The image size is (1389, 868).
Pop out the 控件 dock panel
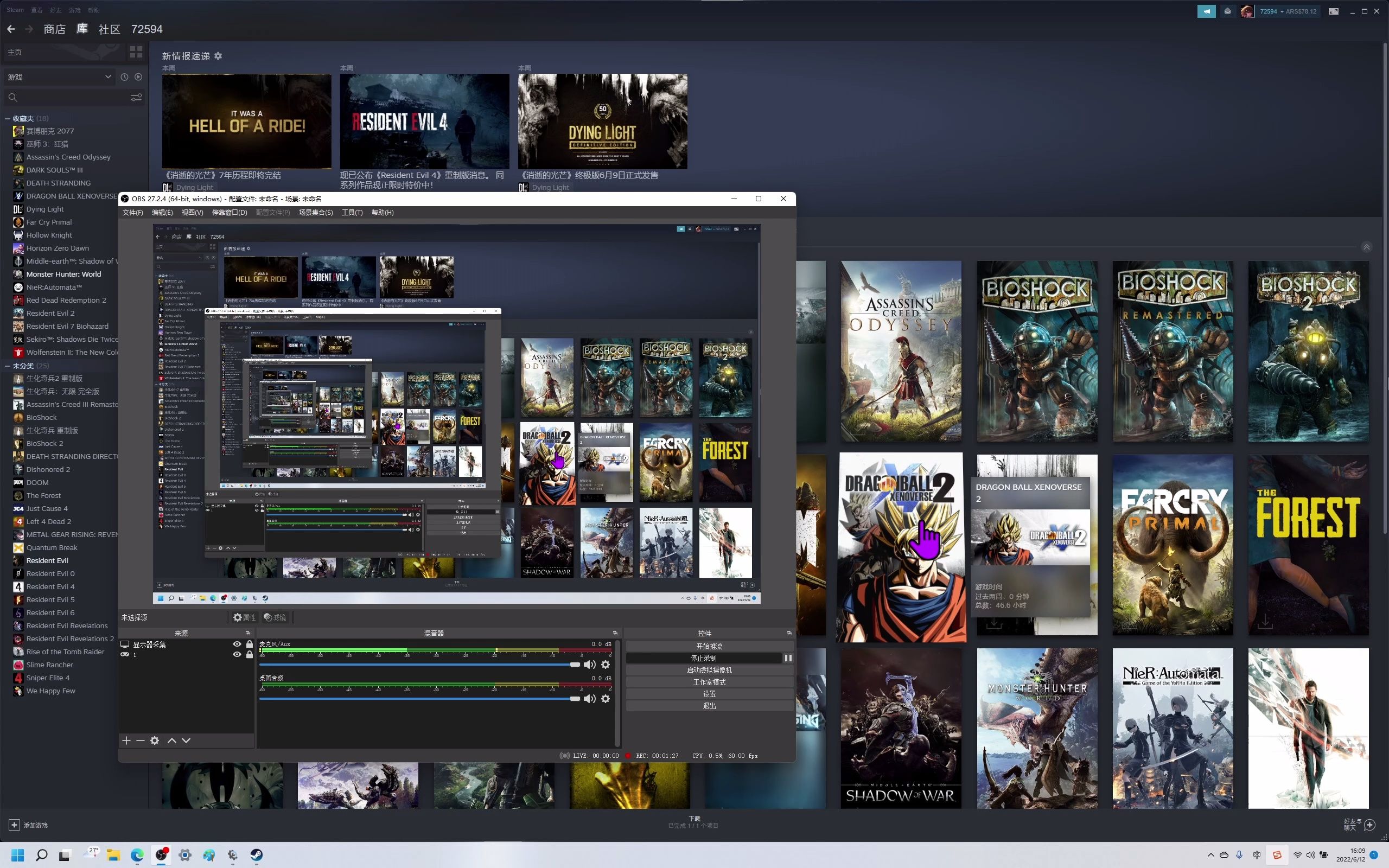(789, 633)
